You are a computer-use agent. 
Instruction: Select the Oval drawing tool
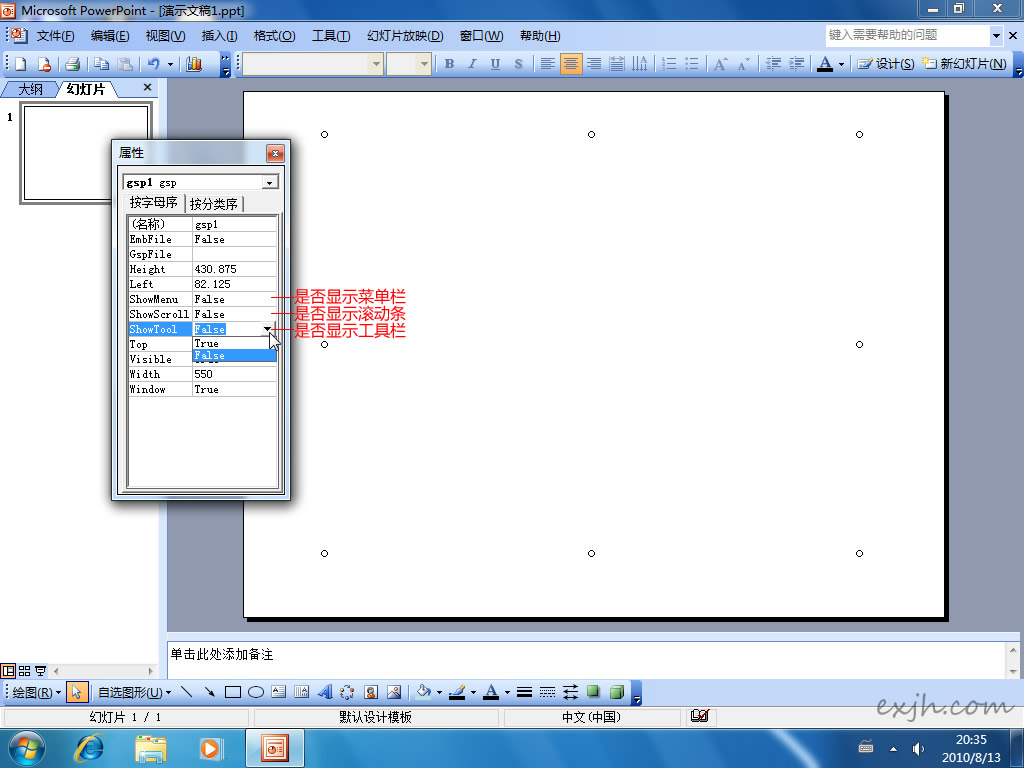pos(256,692)
